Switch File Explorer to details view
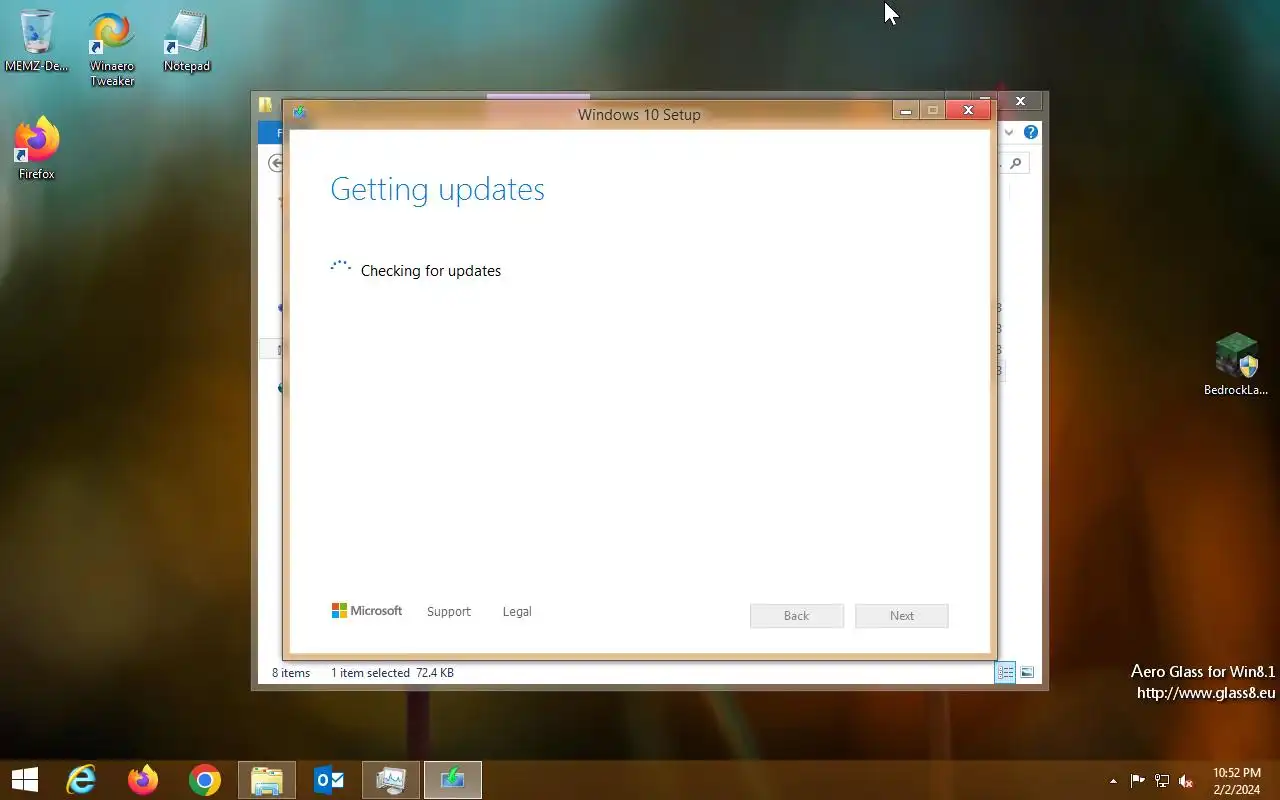This screenshot has height=800, width=1280. [x=1005, y=673]
